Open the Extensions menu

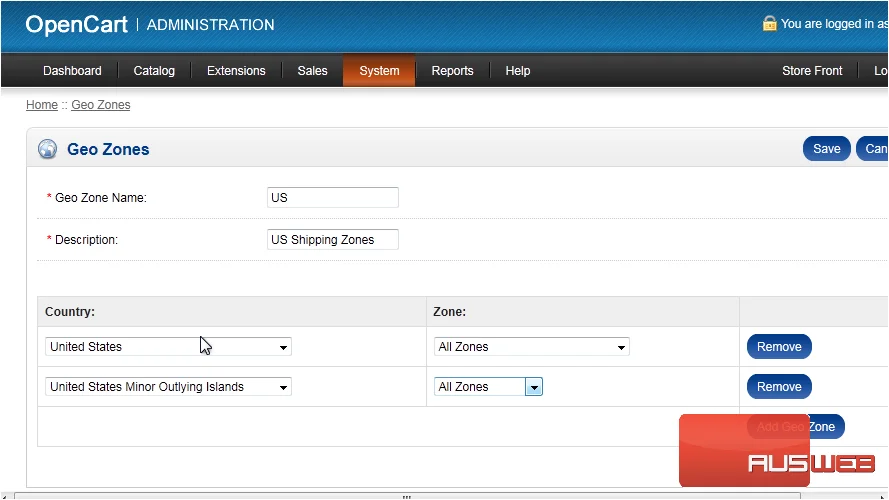236,71
